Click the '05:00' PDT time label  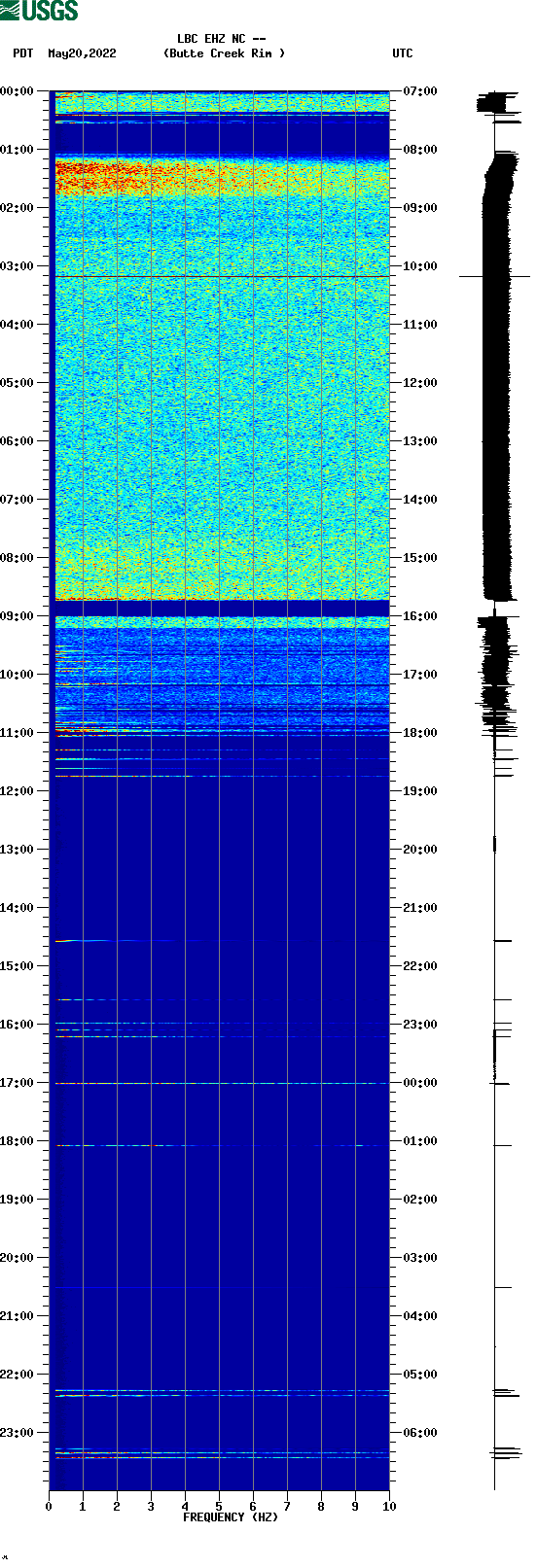pos(17,383)
